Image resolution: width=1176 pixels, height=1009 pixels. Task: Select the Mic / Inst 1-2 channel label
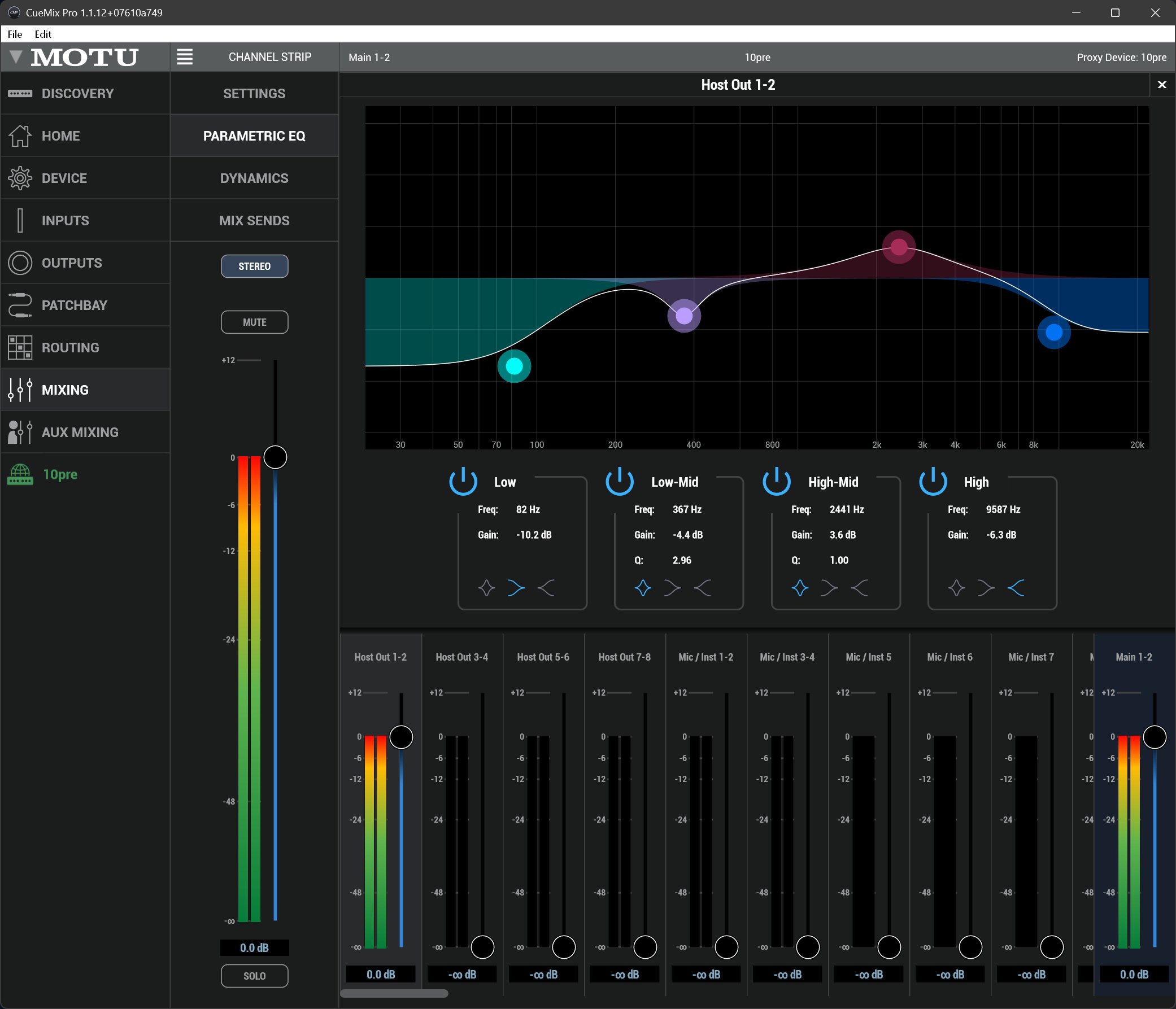706,657
